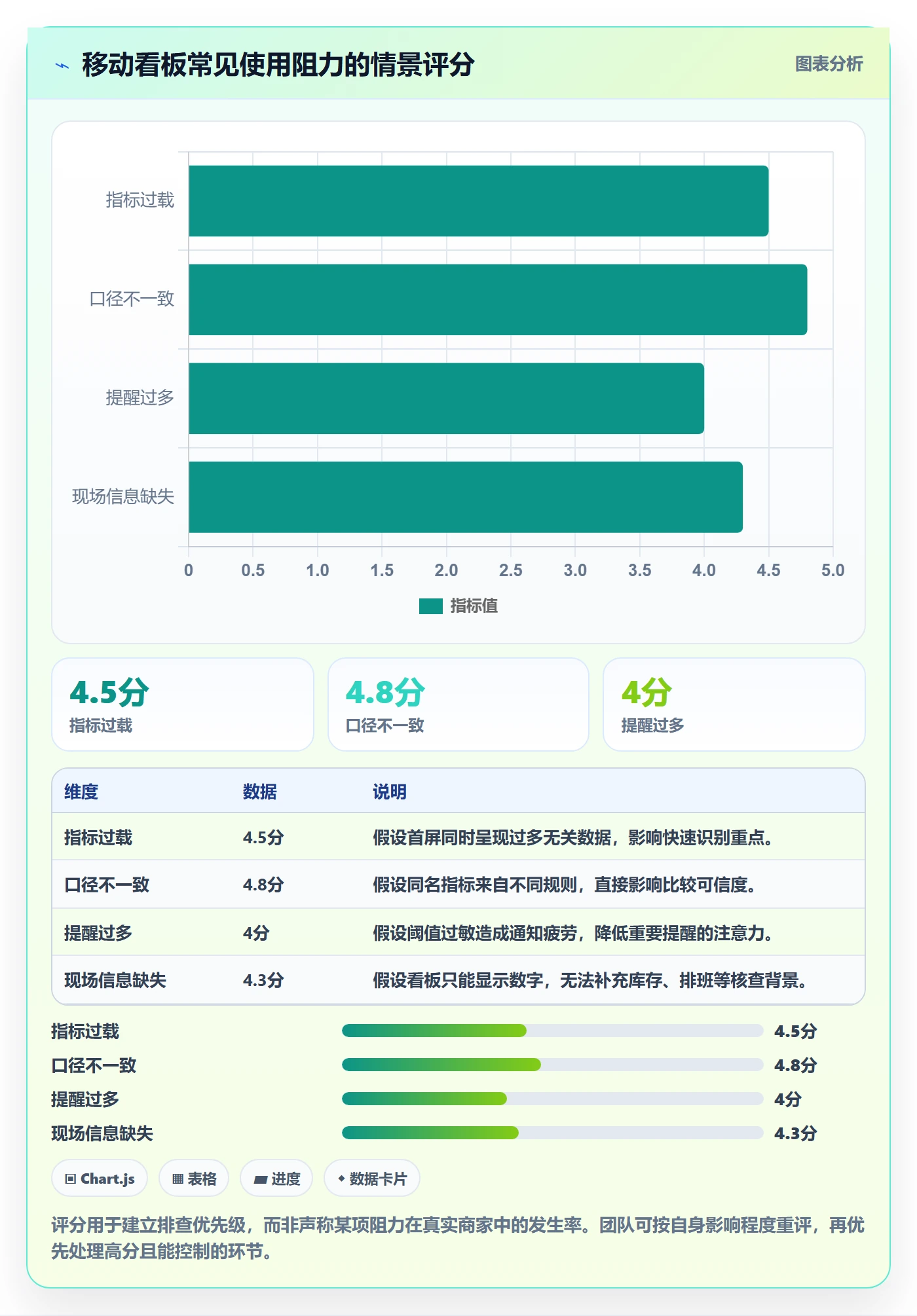917x1316 pixels.
Task: Select the 进度 tag chip
Action: [x=276, y=1179]
